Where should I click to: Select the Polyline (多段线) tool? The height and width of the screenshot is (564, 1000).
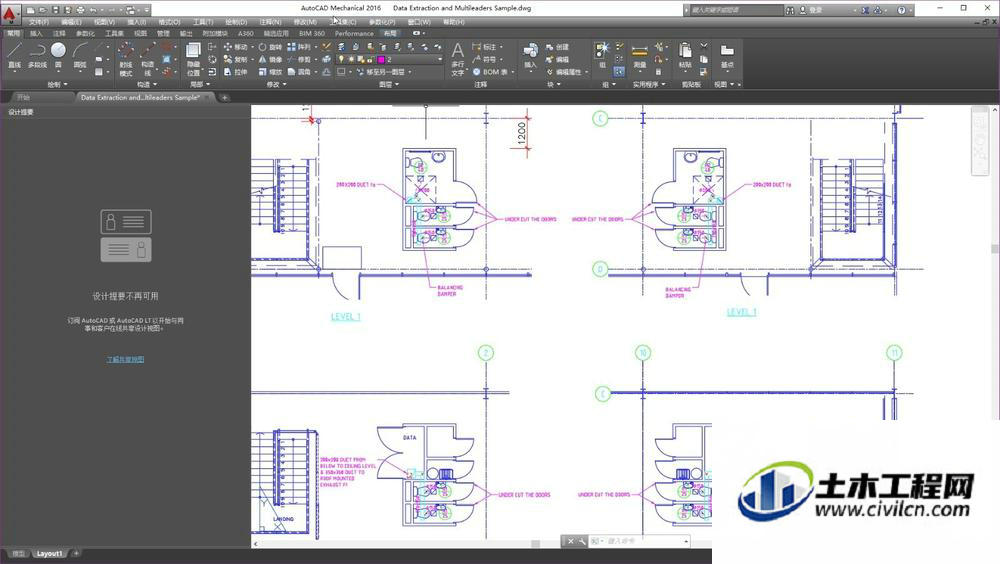(37, 56)
